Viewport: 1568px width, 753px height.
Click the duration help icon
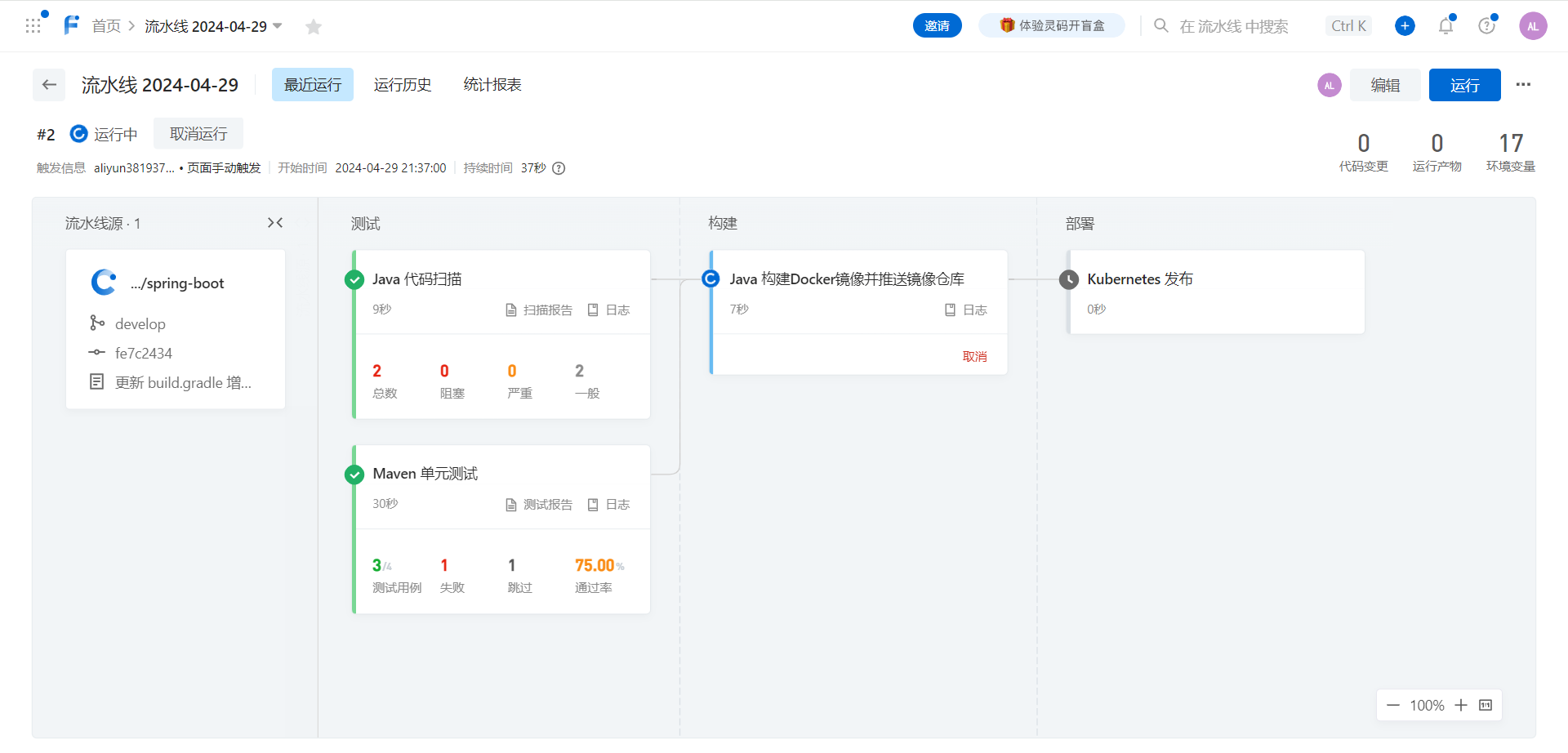(x=559, y=168)
